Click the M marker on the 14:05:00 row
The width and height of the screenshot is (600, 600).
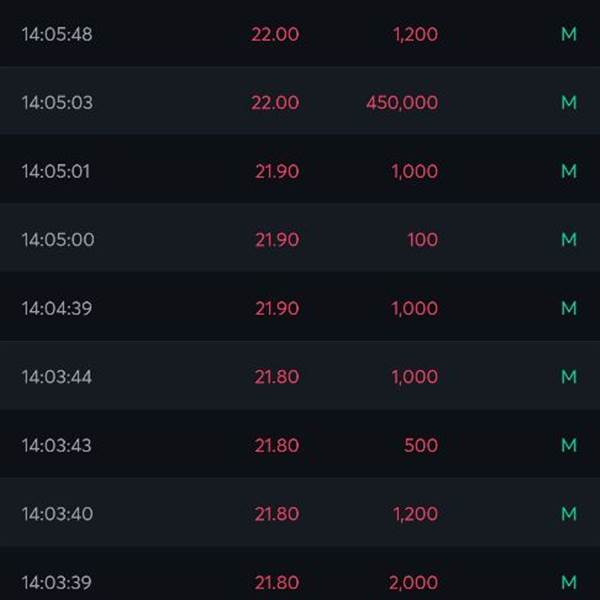569,240
